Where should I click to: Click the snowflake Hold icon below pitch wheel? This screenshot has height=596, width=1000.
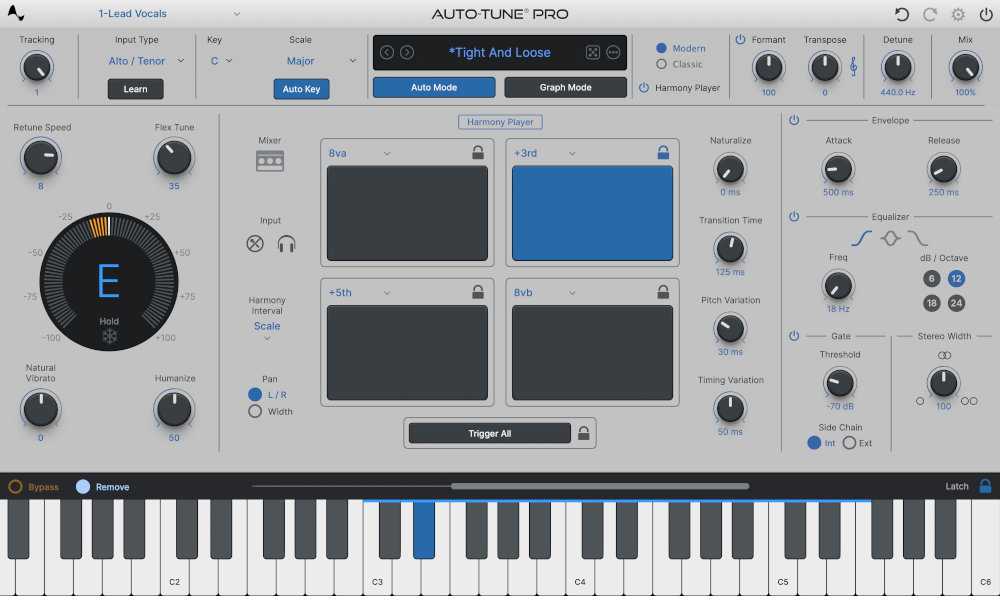[x=108, y=338]
